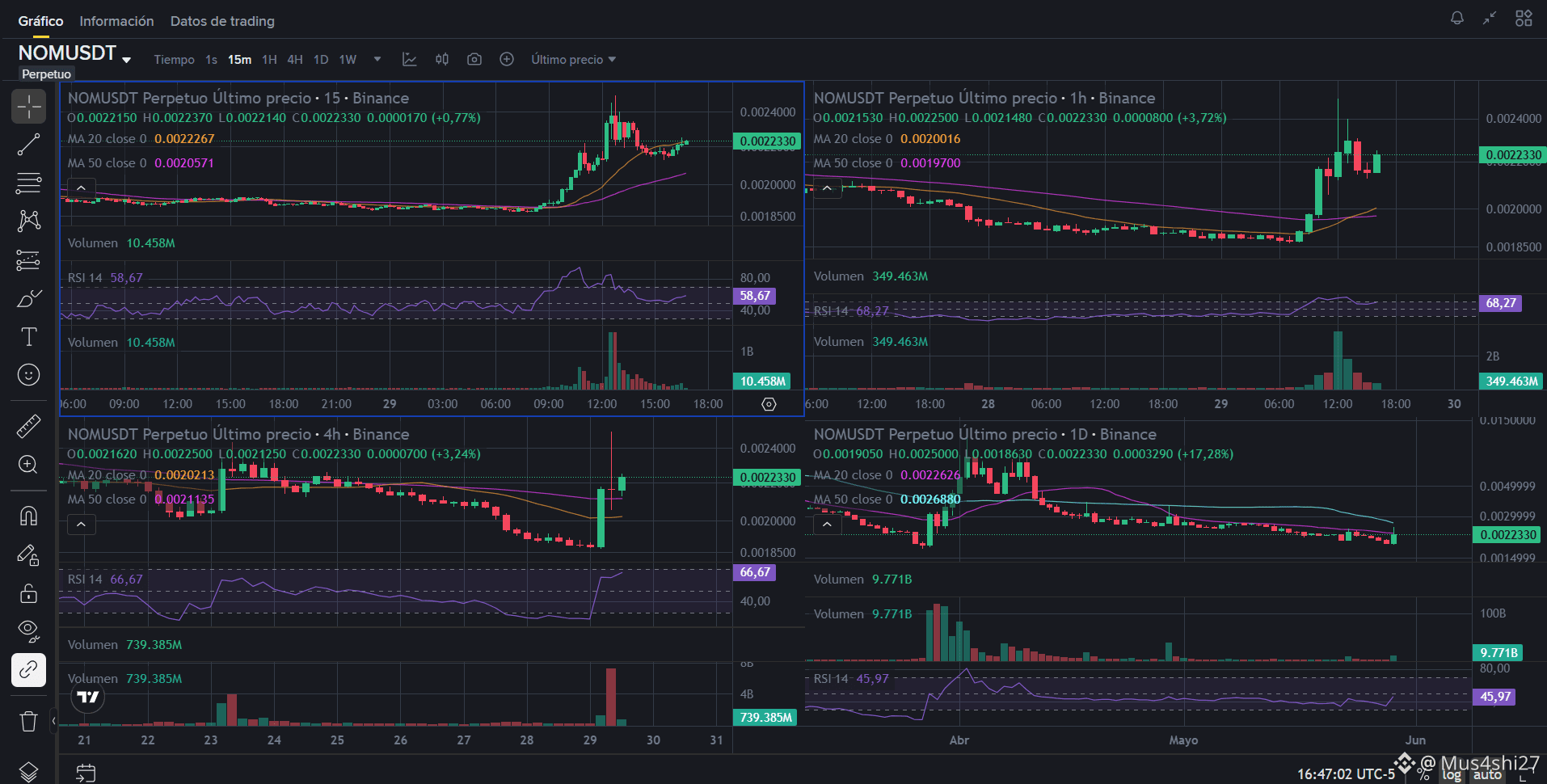Select the text annotation tool
Image resolution: width=1547 pixels, height=784 pixels.
pos(29,336)
